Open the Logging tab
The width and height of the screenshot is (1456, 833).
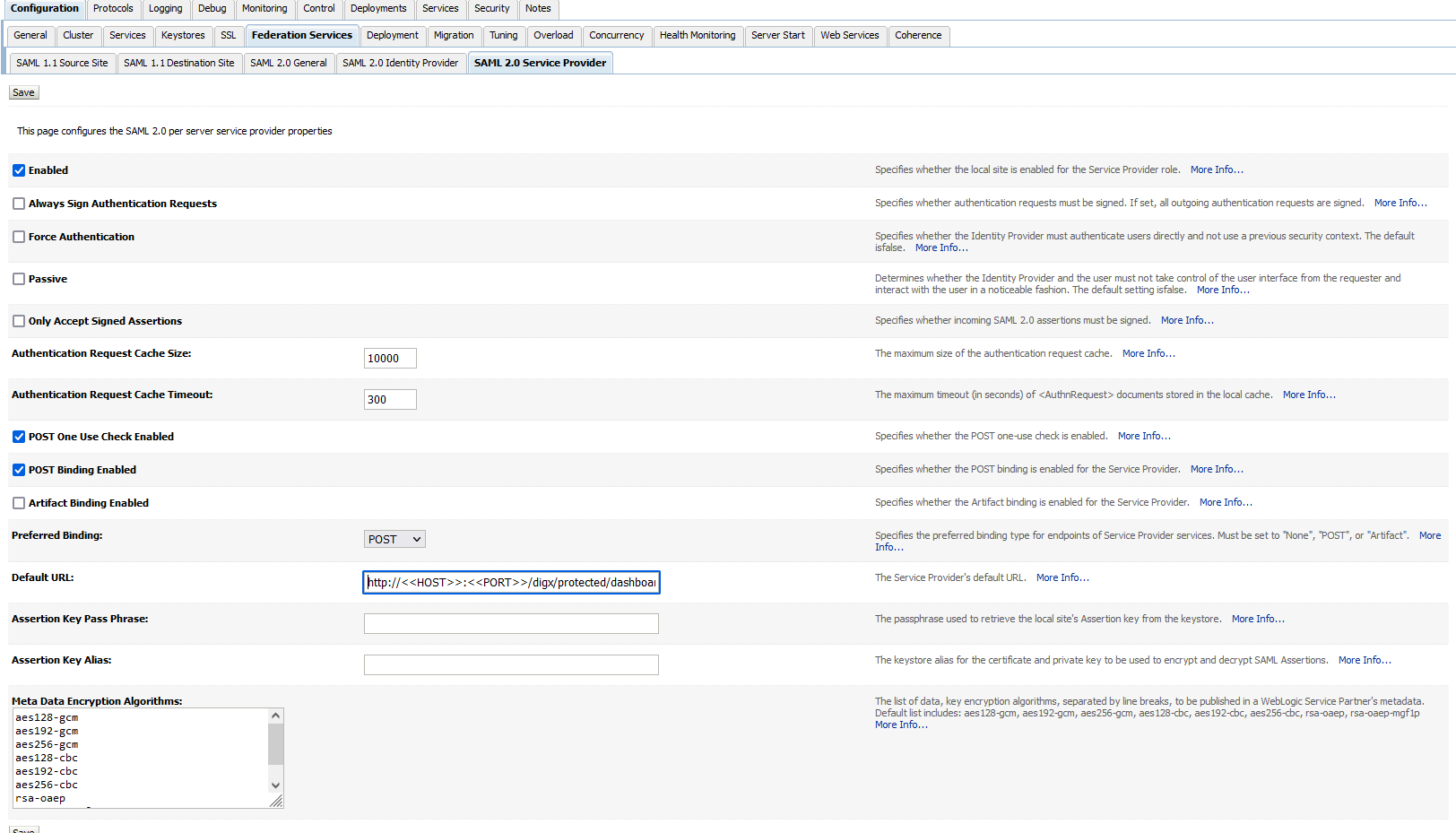(x=165, y=9)
